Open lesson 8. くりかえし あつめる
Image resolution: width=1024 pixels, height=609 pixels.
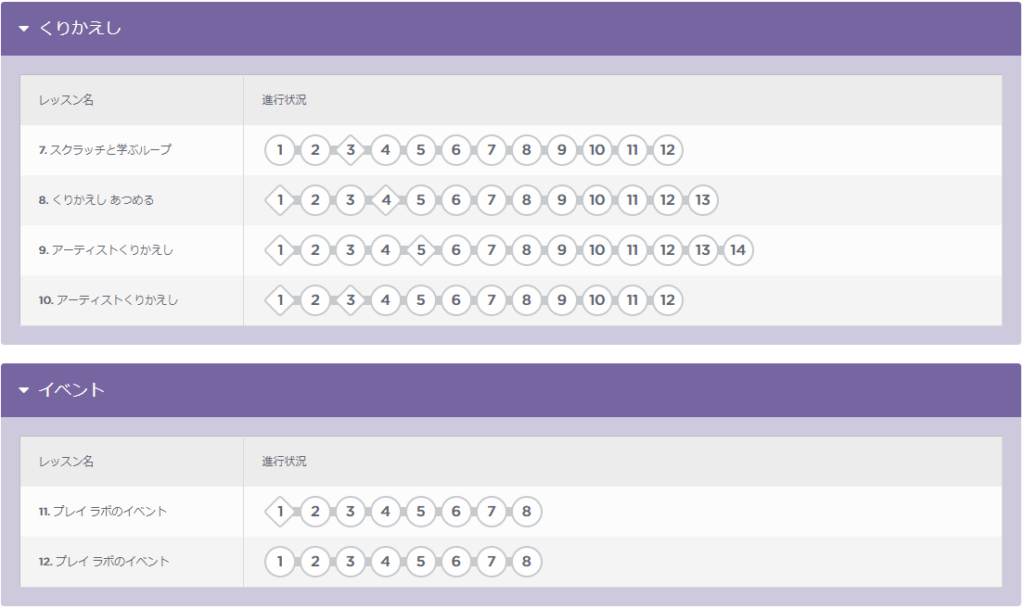97,200
